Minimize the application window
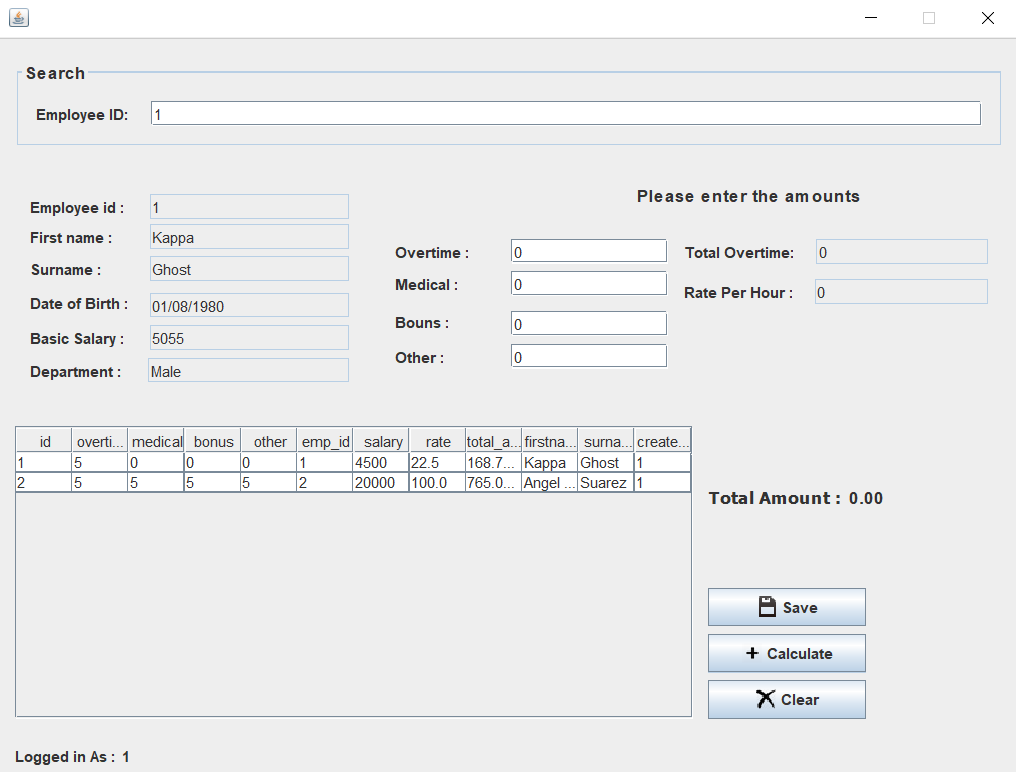1016x772 pixels. pyautogui.click(x=871, y=18)
